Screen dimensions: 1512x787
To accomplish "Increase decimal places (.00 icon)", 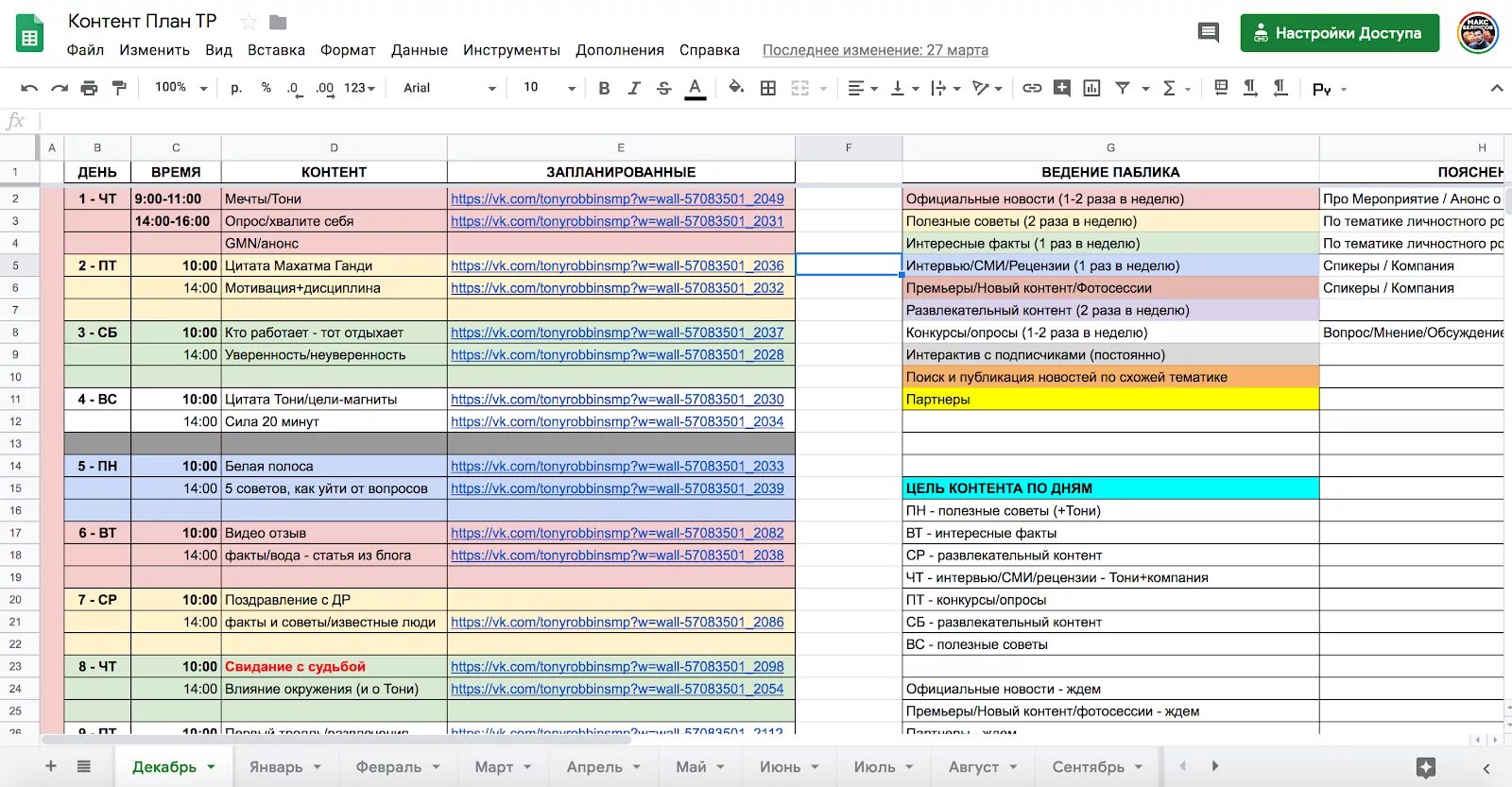I will click(325, 88).
